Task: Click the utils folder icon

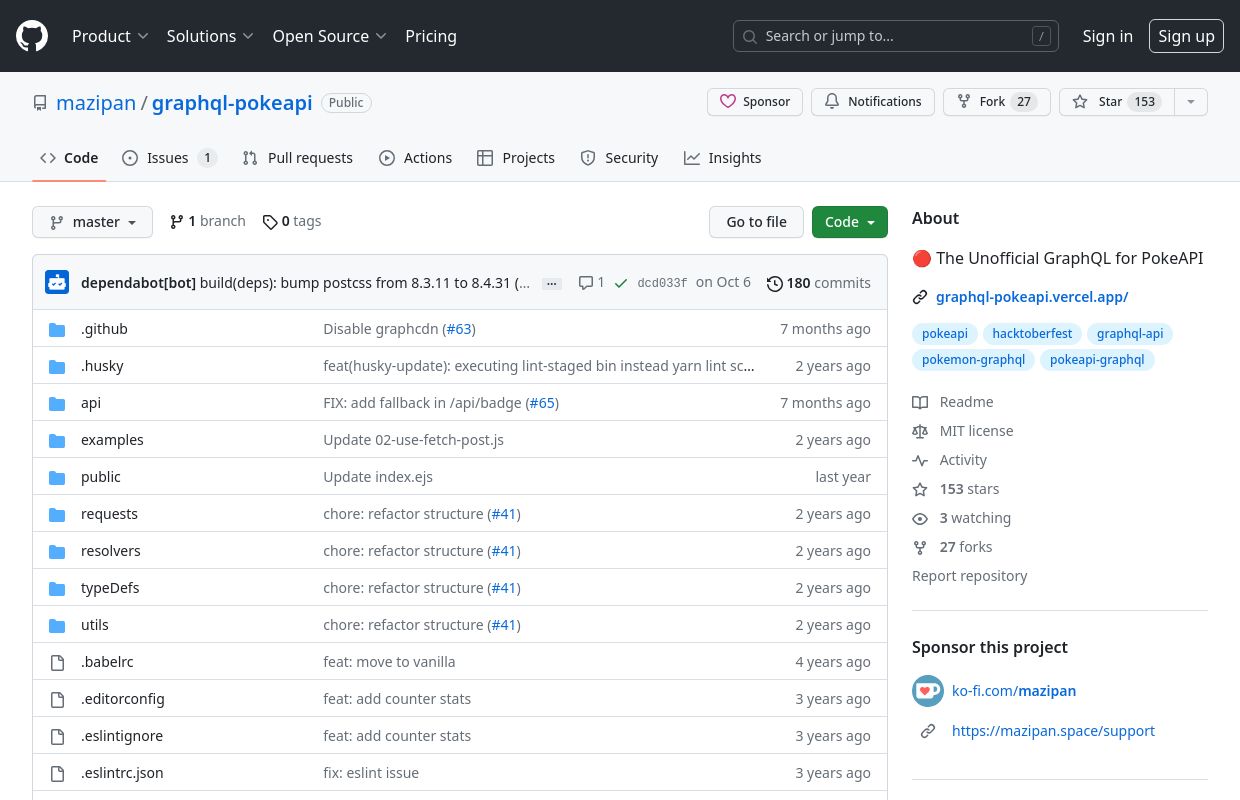Action: [x=57, y=625]
